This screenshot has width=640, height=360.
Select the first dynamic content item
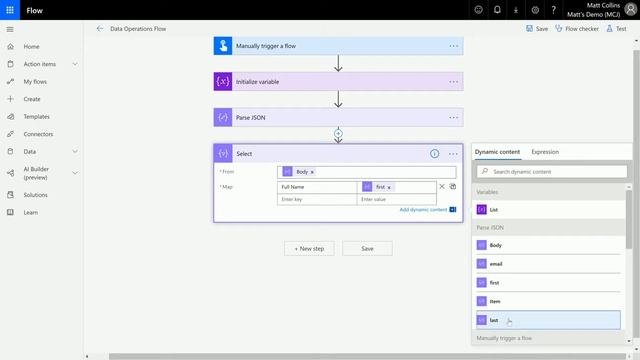(x=549, y=282)
